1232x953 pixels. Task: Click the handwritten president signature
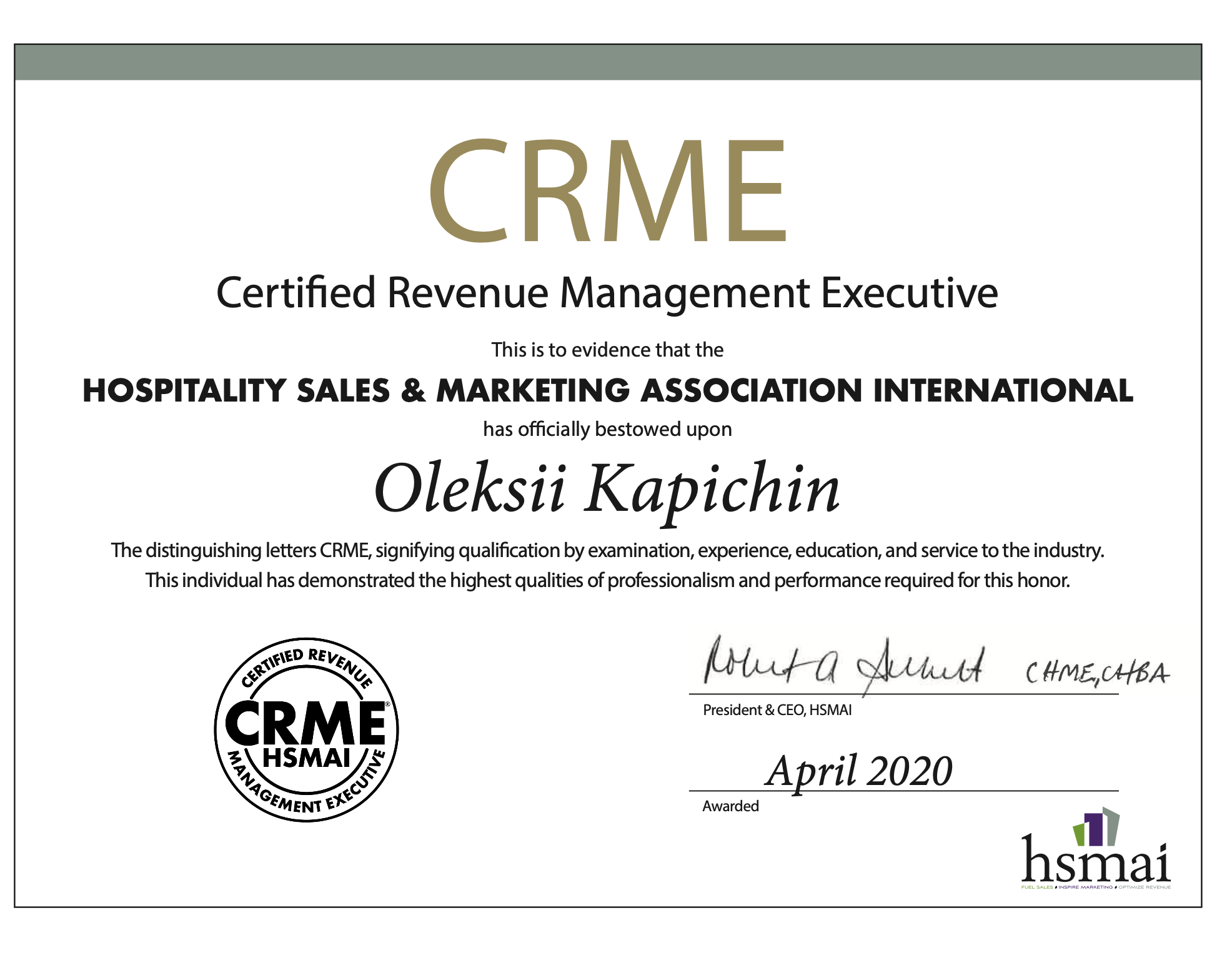point(845,666)
